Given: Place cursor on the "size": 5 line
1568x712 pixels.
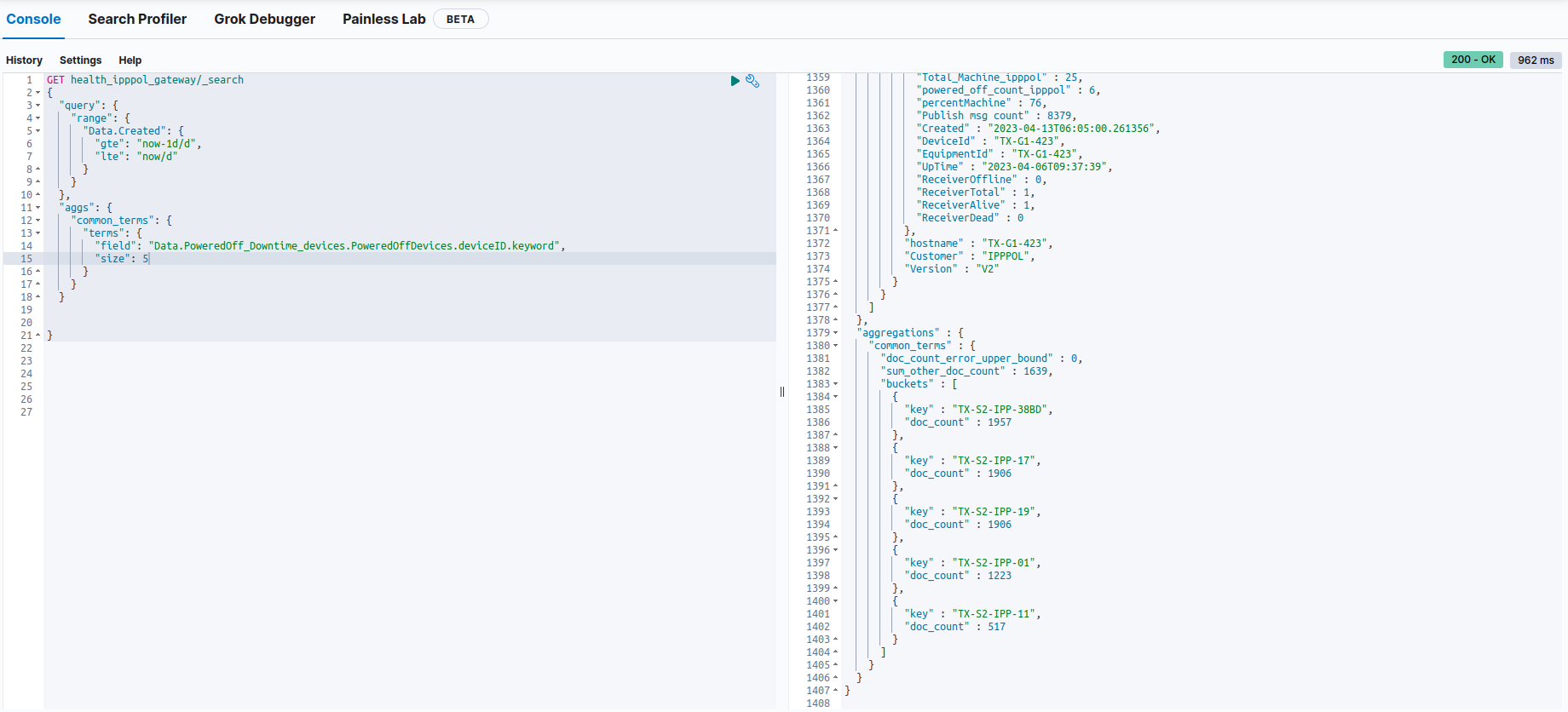Looking at the screenshot, I should [x=409, y=259].
